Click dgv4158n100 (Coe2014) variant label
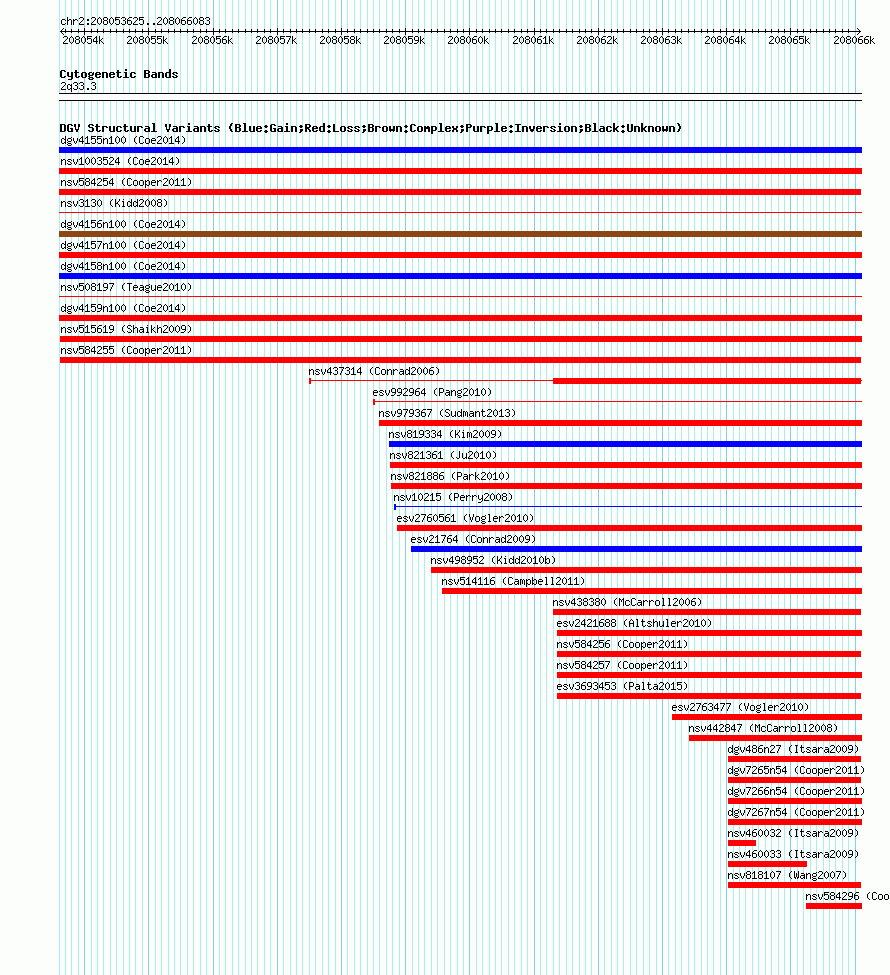This screenshot has width=890, height=975. (x=123, y=266)
